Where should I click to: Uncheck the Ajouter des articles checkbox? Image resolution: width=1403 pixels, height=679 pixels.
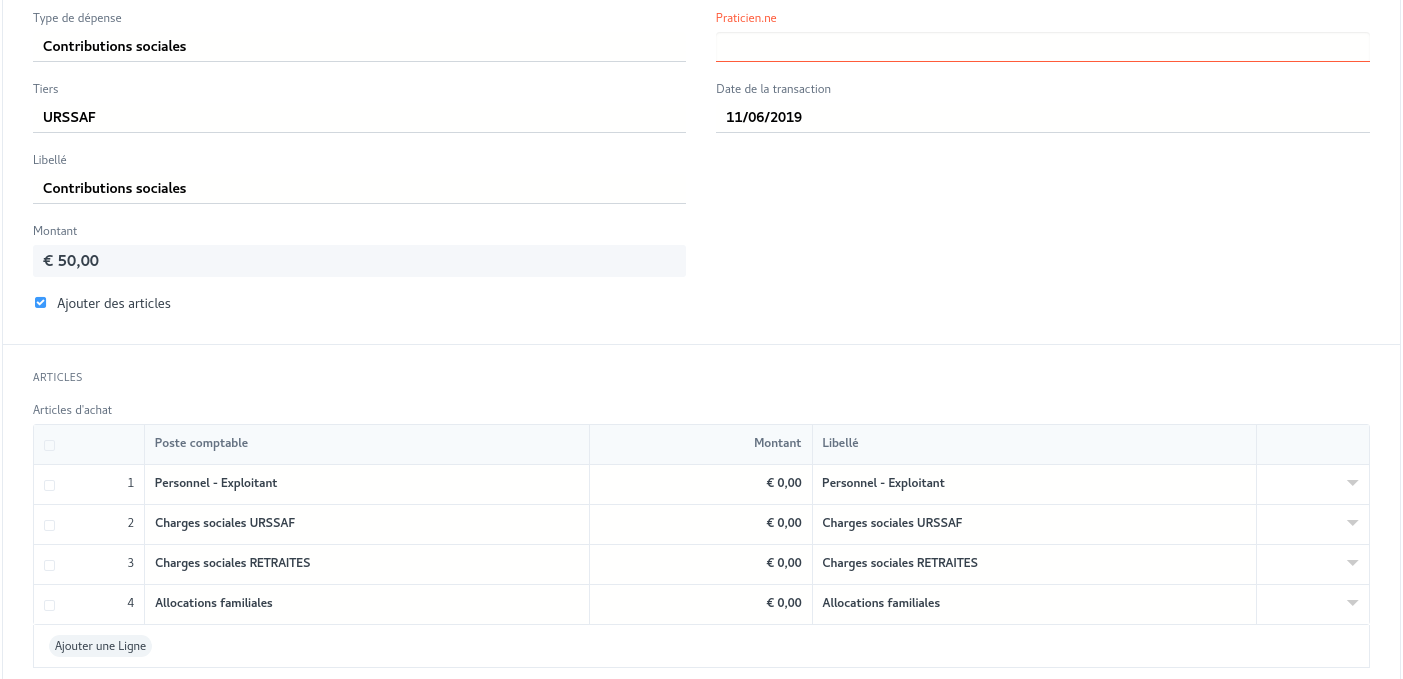41,303
